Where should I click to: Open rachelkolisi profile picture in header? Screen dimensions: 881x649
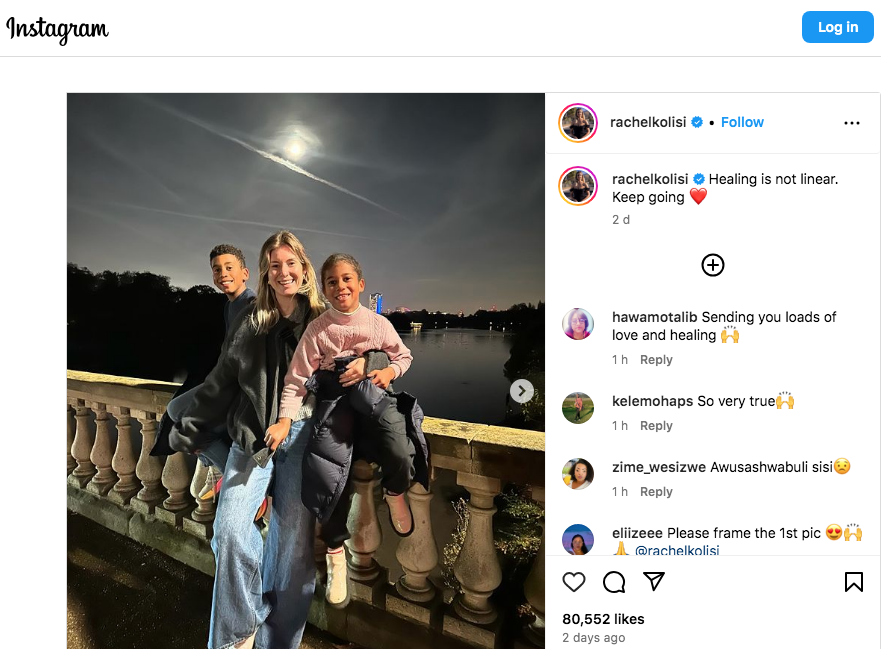point(578,123)
